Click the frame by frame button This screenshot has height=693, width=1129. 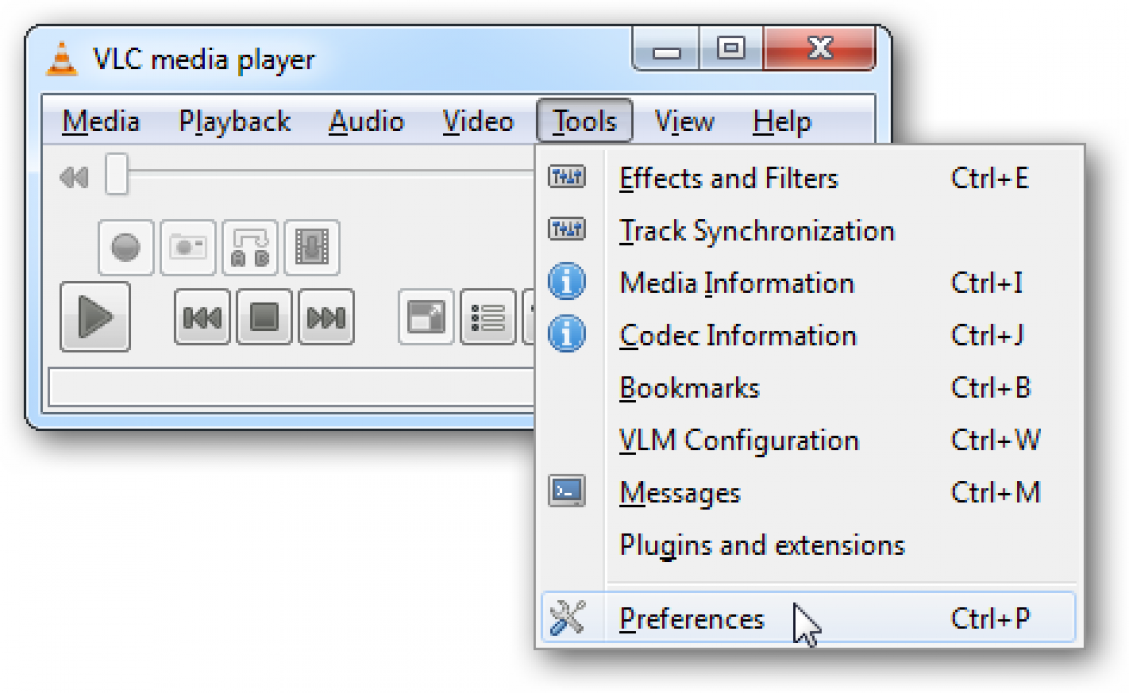(x=312, y=248)
